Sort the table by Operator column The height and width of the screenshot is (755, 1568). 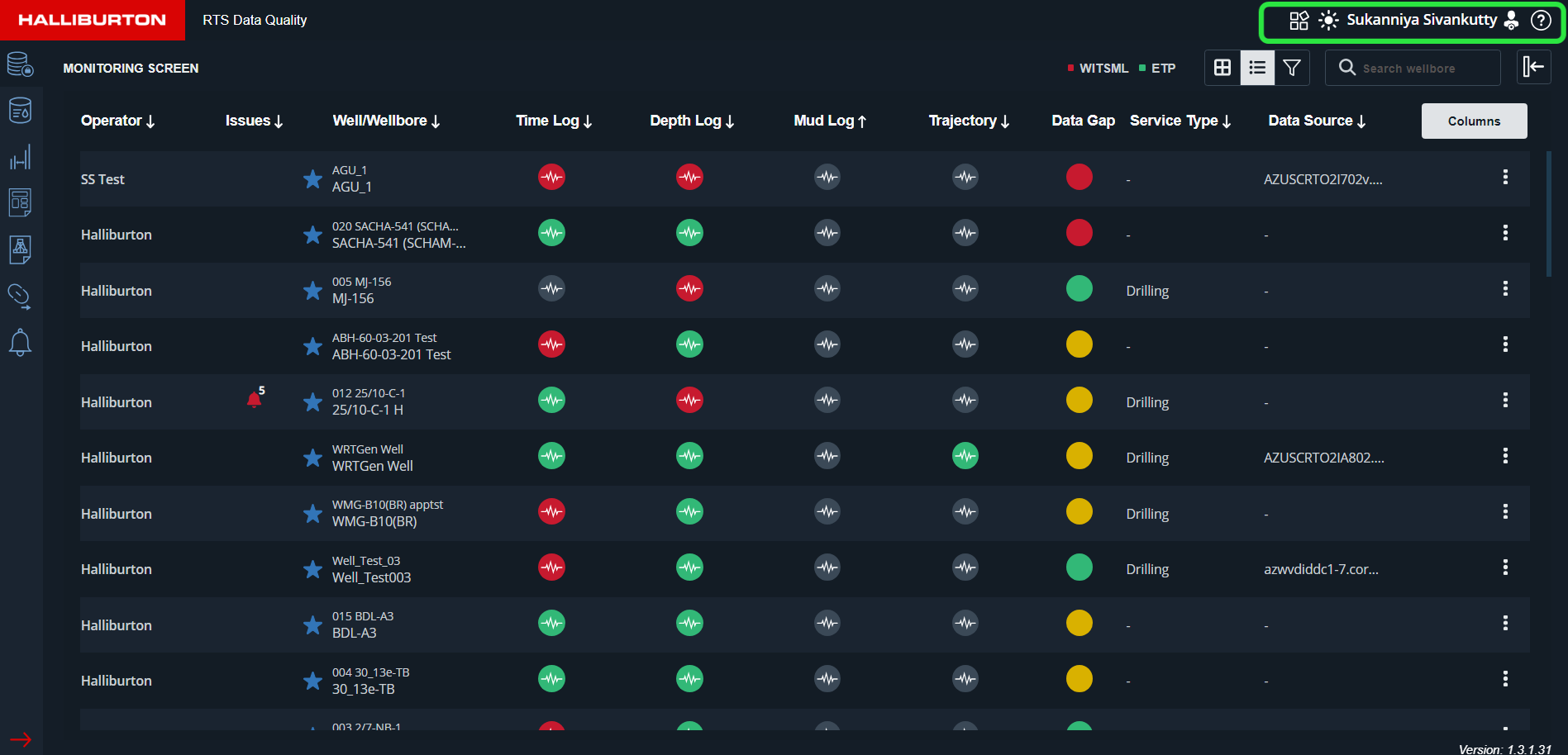pyautogui.click(x=117, y=121)
